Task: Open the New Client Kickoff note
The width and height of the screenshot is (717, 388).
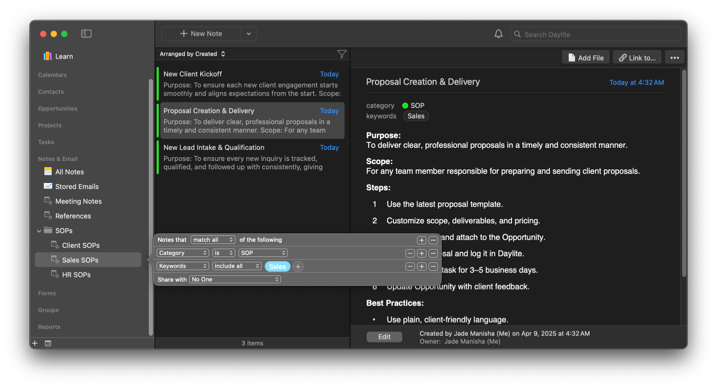Action: click(251, 84)
